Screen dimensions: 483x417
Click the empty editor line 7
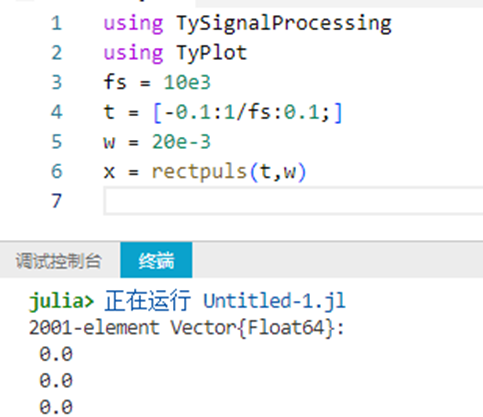coord(293,201)
